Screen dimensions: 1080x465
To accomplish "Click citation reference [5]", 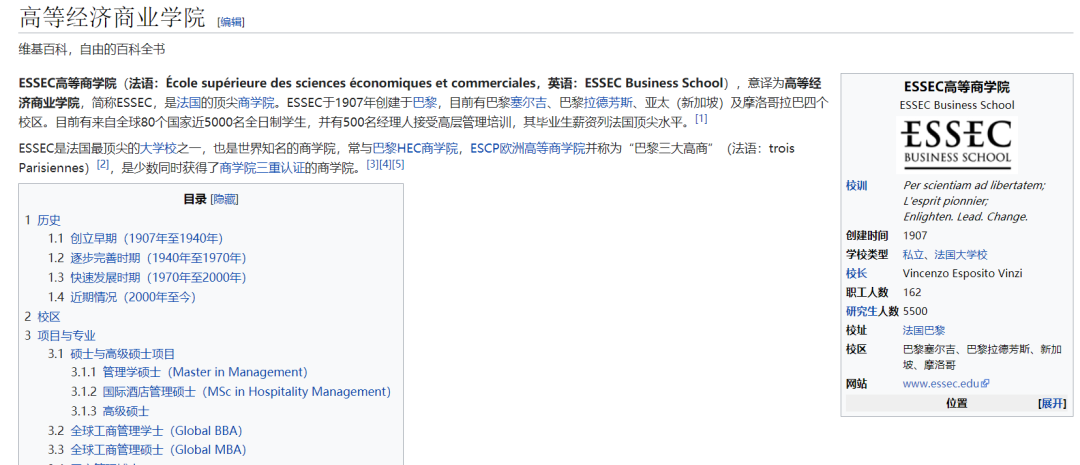I will point(397,164).
